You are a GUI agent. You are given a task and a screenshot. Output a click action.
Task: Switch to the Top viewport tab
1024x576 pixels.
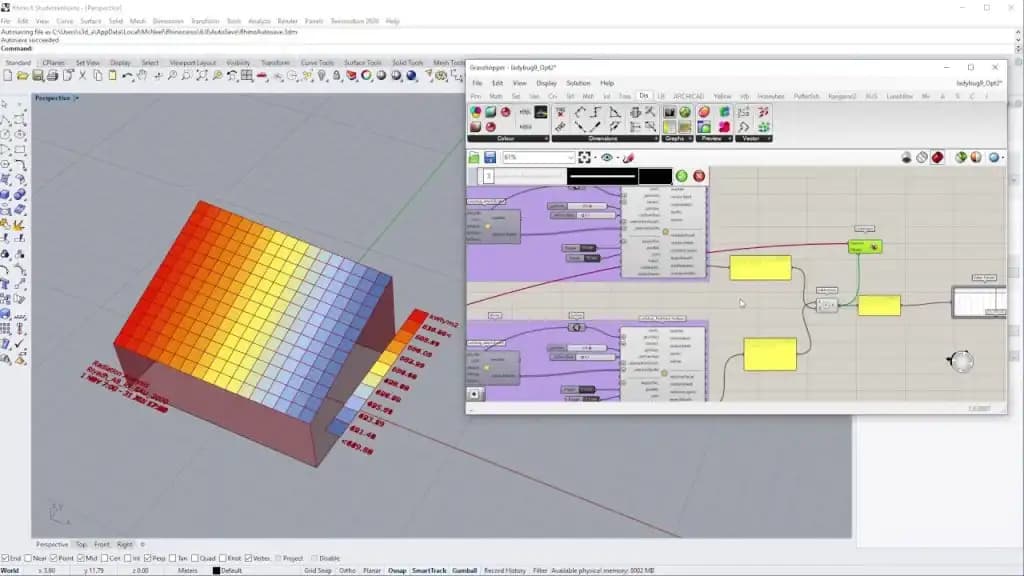pyautogui.click(x=81, y=544)
